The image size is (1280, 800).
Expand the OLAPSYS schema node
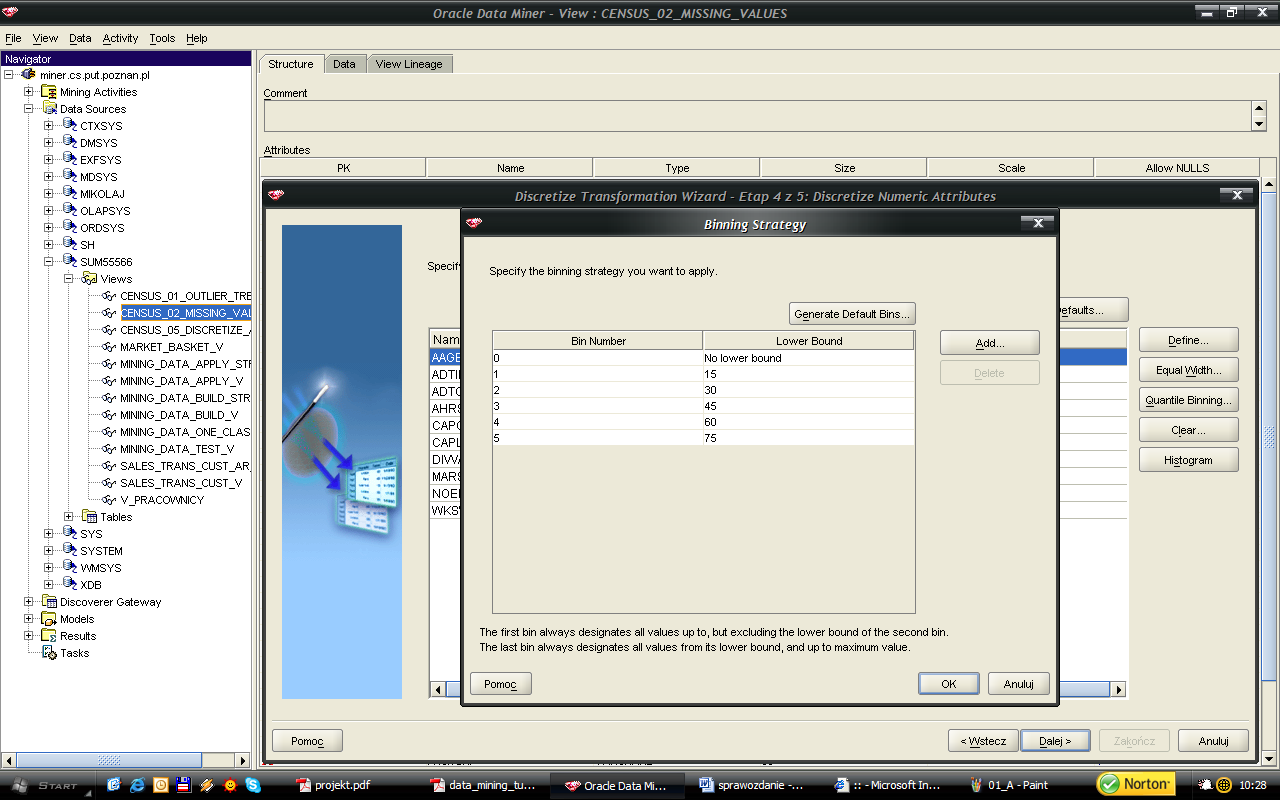49,211
